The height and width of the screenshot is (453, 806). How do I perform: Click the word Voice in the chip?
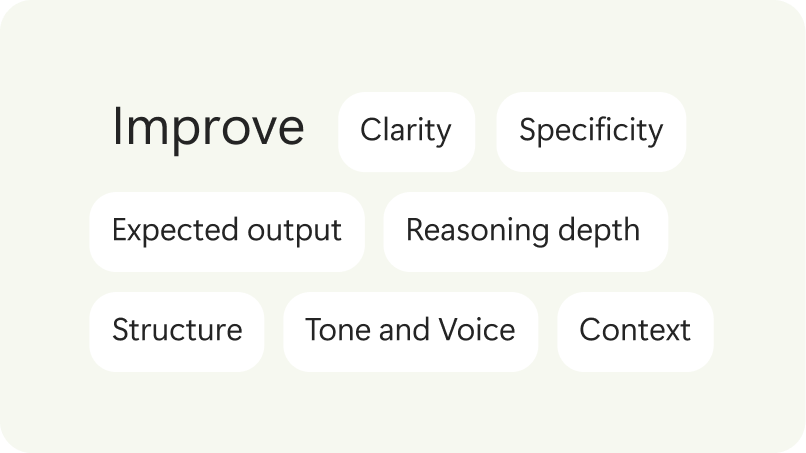point(477,330)
